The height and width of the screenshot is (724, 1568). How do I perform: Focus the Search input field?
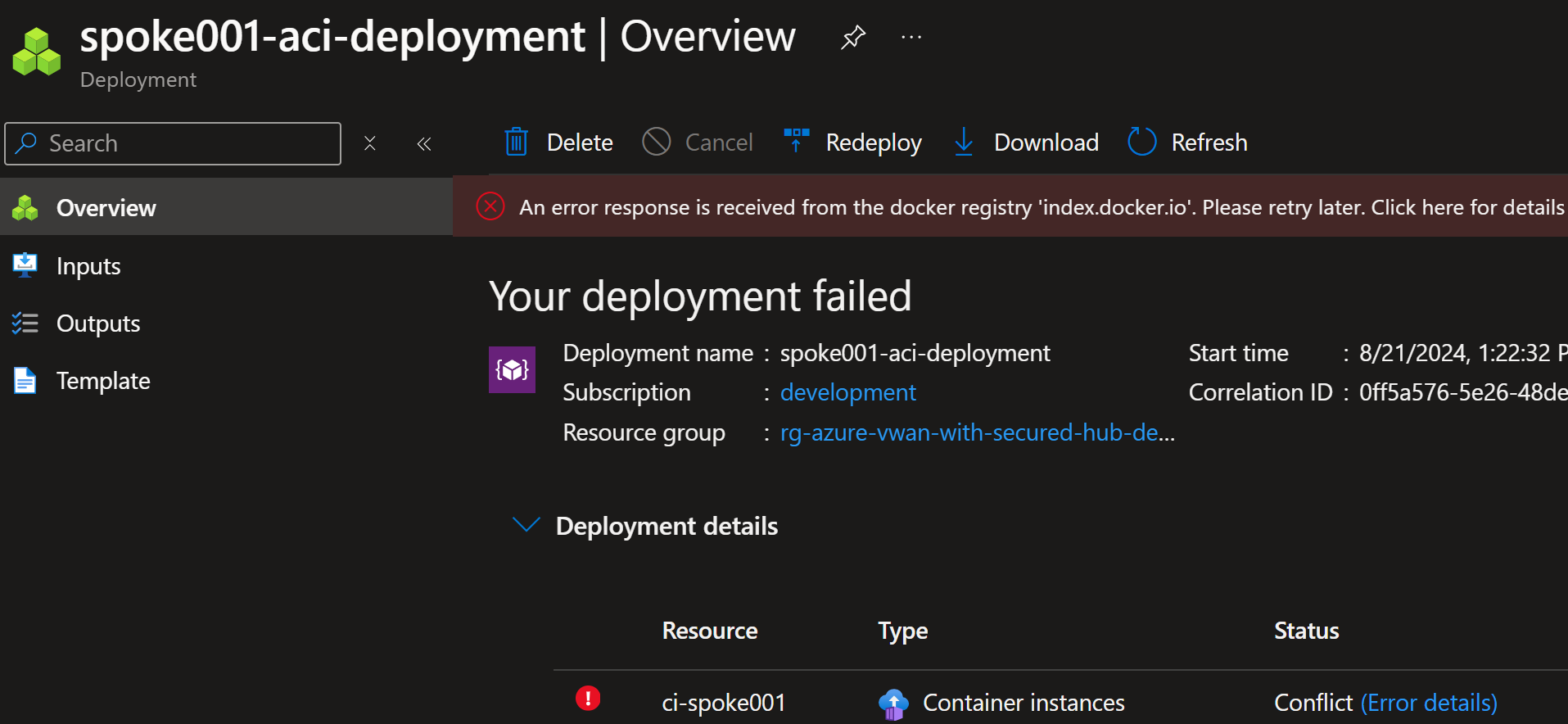pos(173,143)
